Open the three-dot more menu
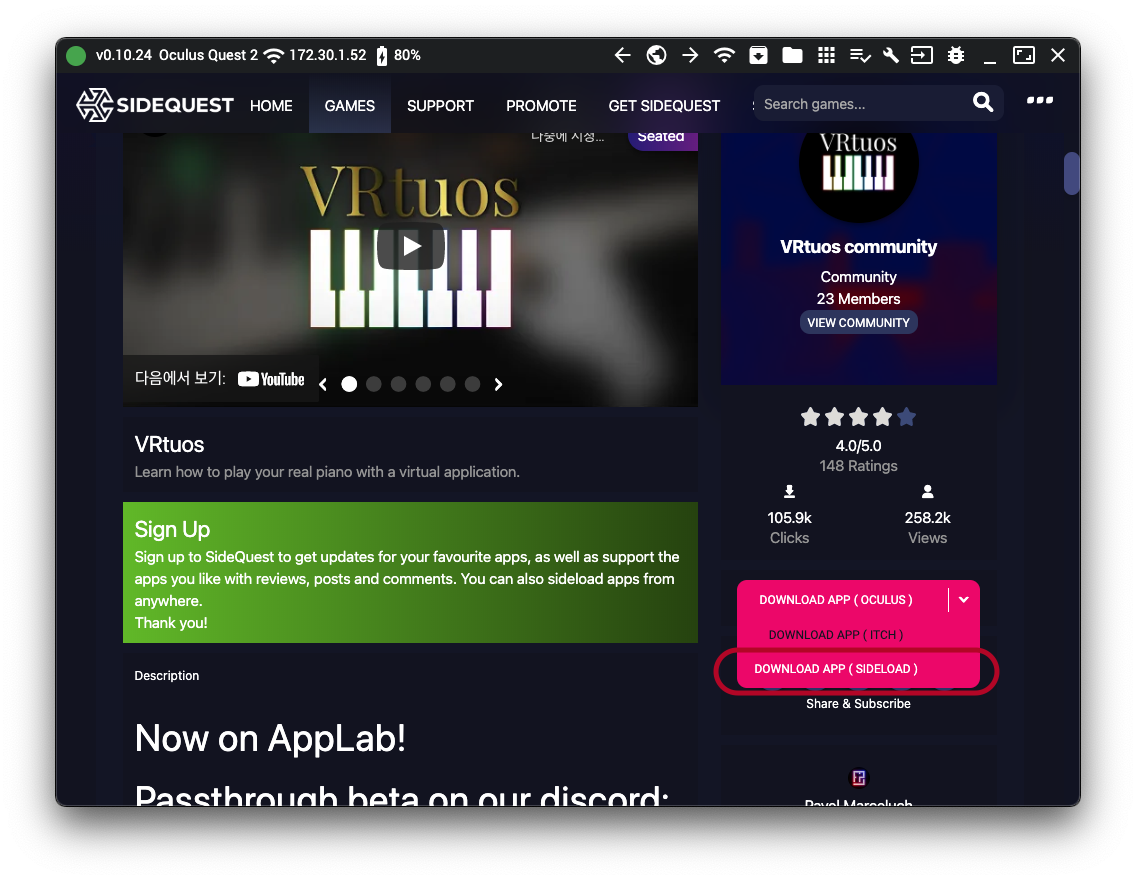1136x880 pixels. click(x=1040, y=101)
